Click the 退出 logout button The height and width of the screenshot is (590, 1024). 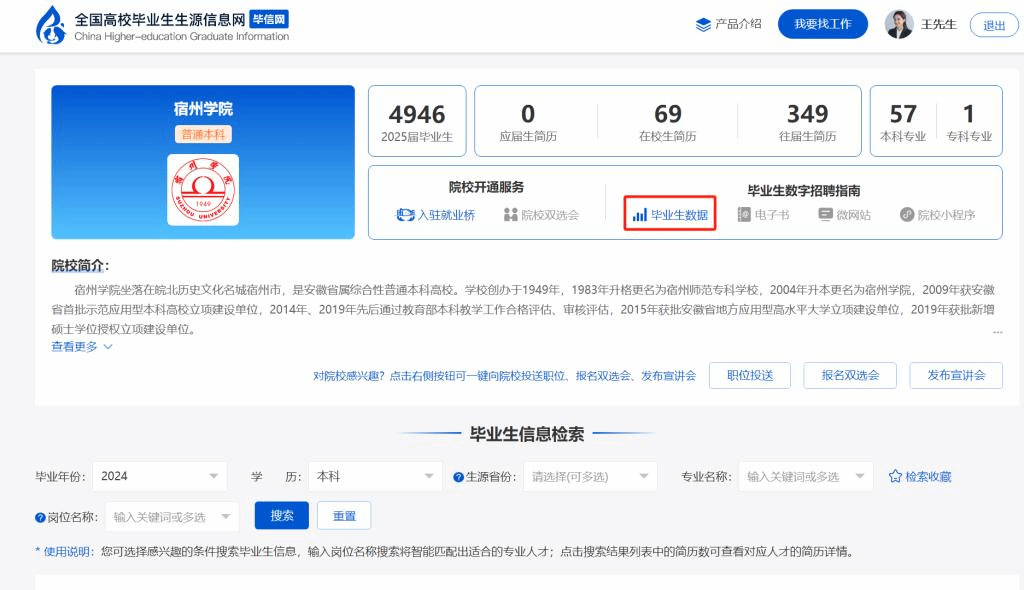[994, 25]
